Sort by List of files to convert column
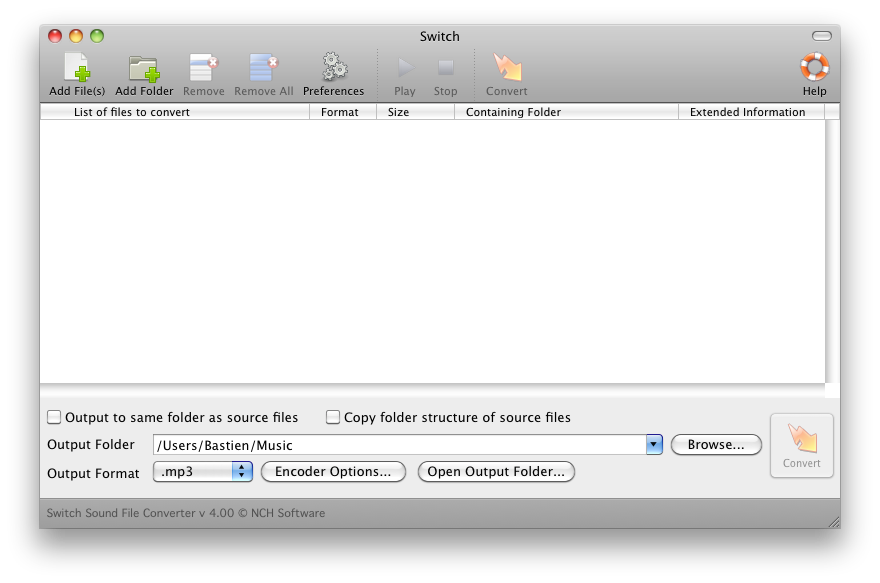 175,112
